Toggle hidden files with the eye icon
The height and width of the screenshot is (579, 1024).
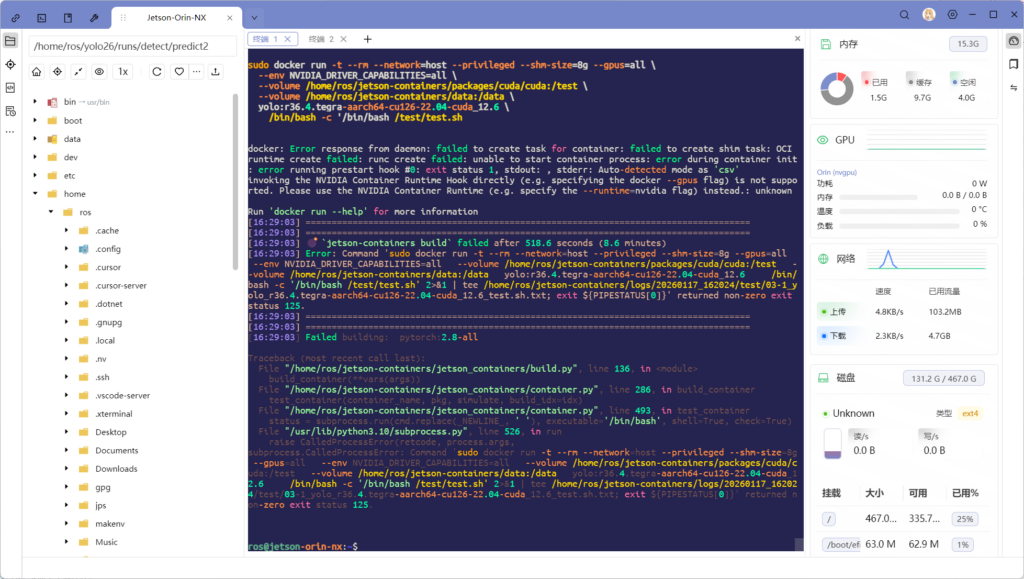(x=99, y=72)
